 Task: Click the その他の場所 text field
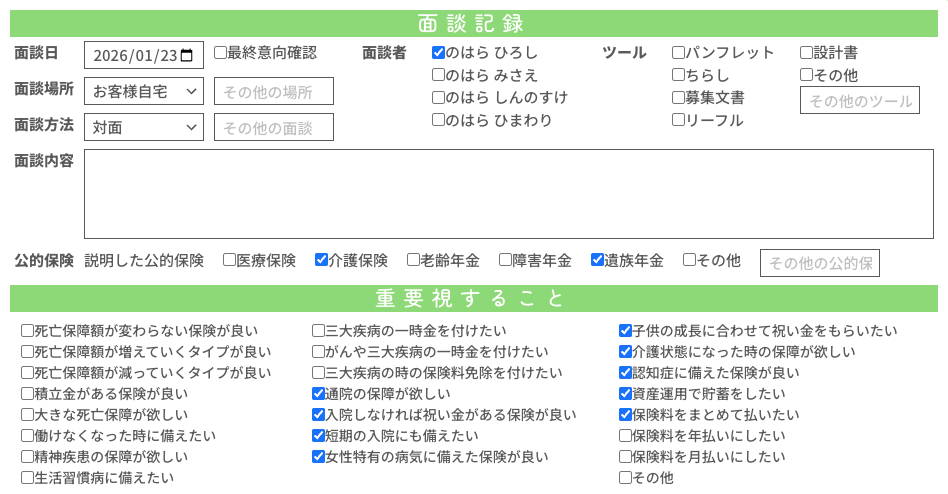[273, 91]
